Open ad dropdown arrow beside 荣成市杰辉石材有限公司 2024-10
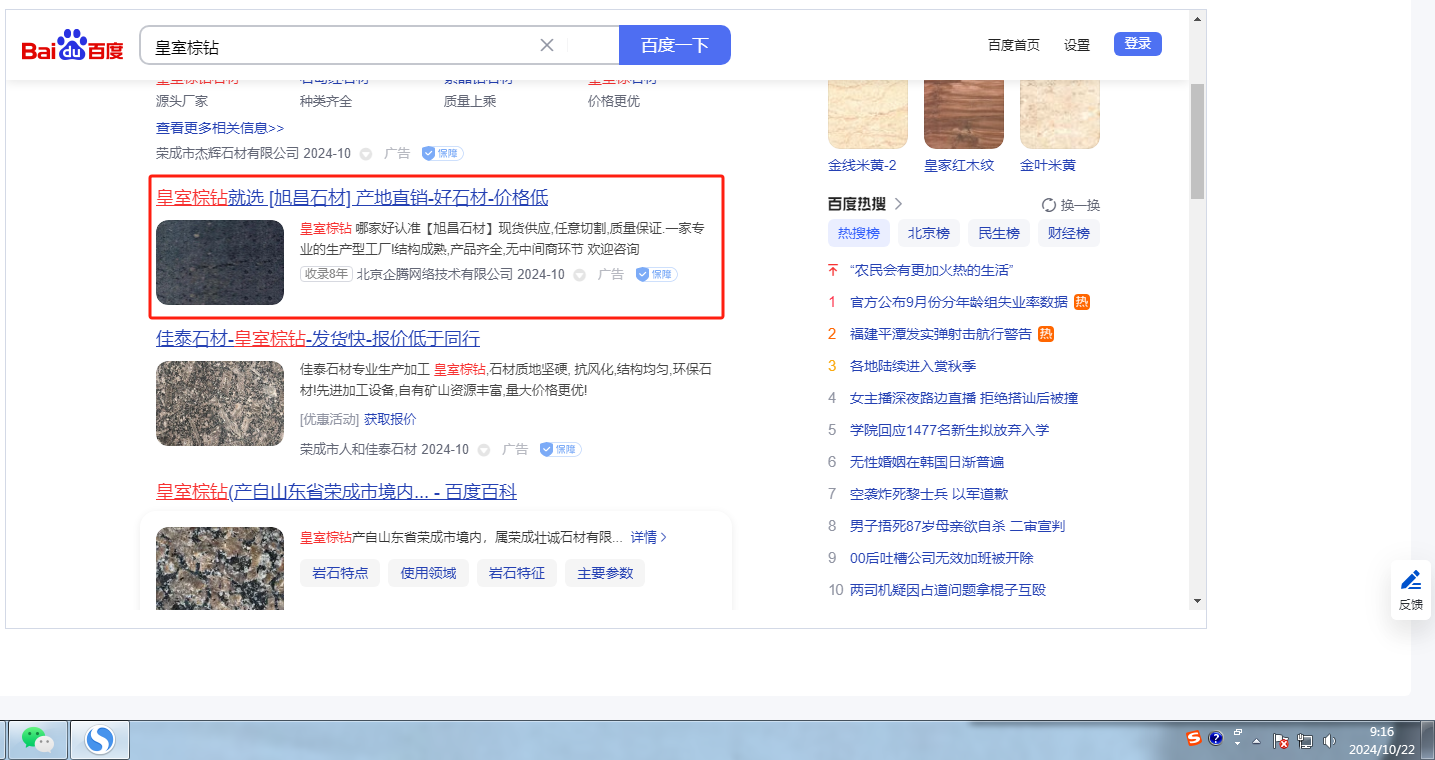Viewport: 1435px width, 760px height. coord(365,154)
